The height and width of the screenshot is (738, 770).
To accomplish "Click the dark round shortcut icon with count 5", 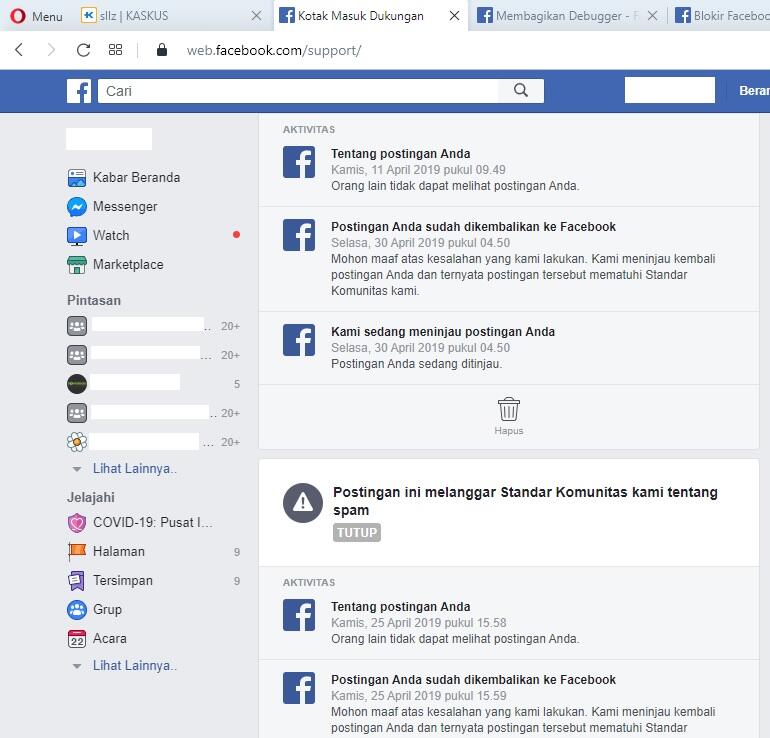I will pos(77,384).
